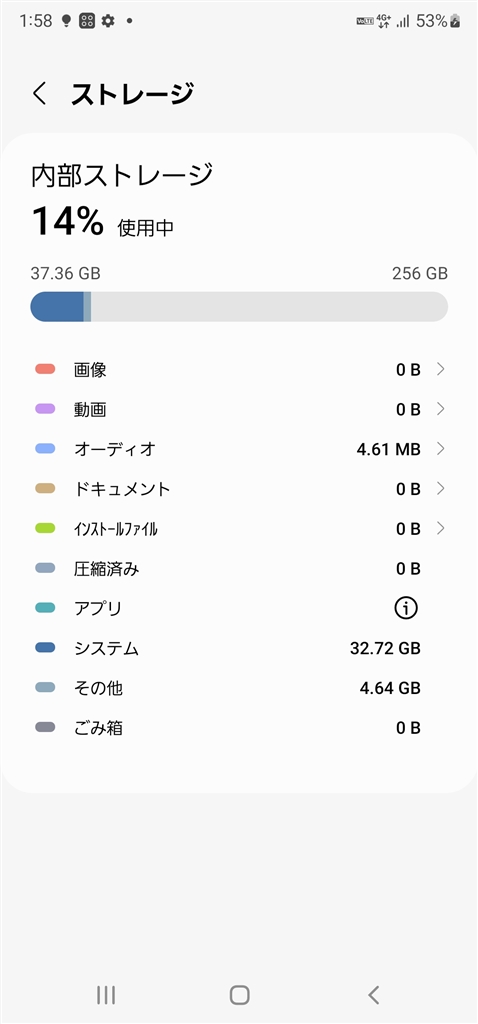Select the 圧縮済み row
Viewport: 478px width, 1024px height.
click(239, 569)
